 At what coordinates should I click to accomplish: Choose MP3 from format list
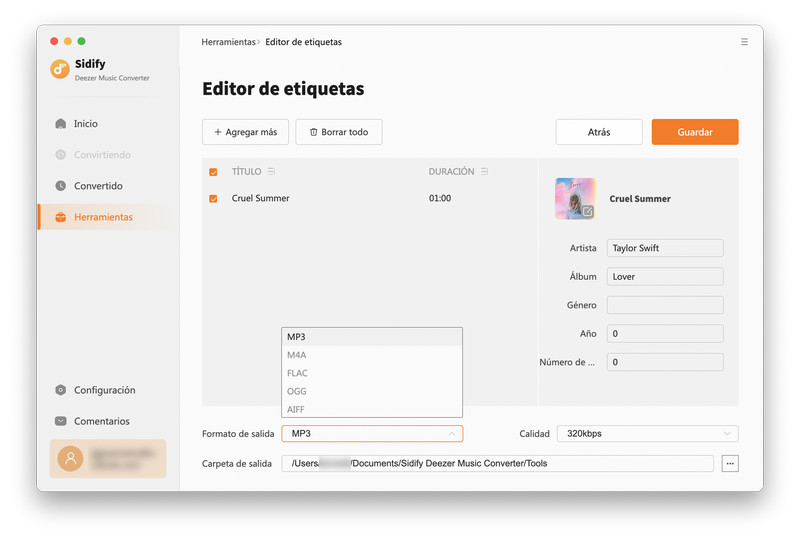click(372, 337)
